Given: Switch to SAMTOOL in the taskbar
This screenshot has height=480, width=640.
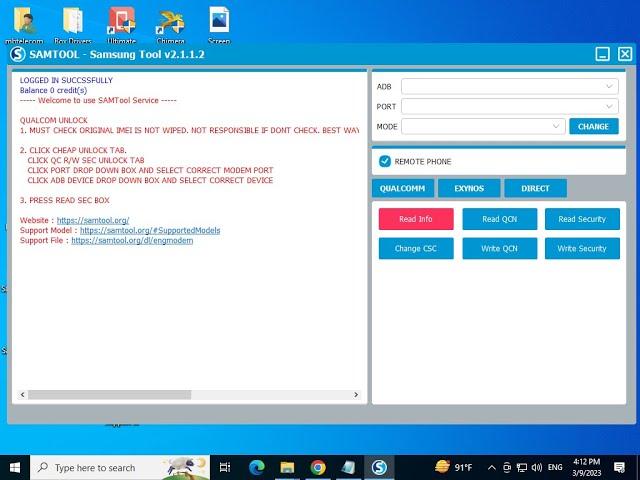Looking at the screenshot, I should tap(379, 467).
